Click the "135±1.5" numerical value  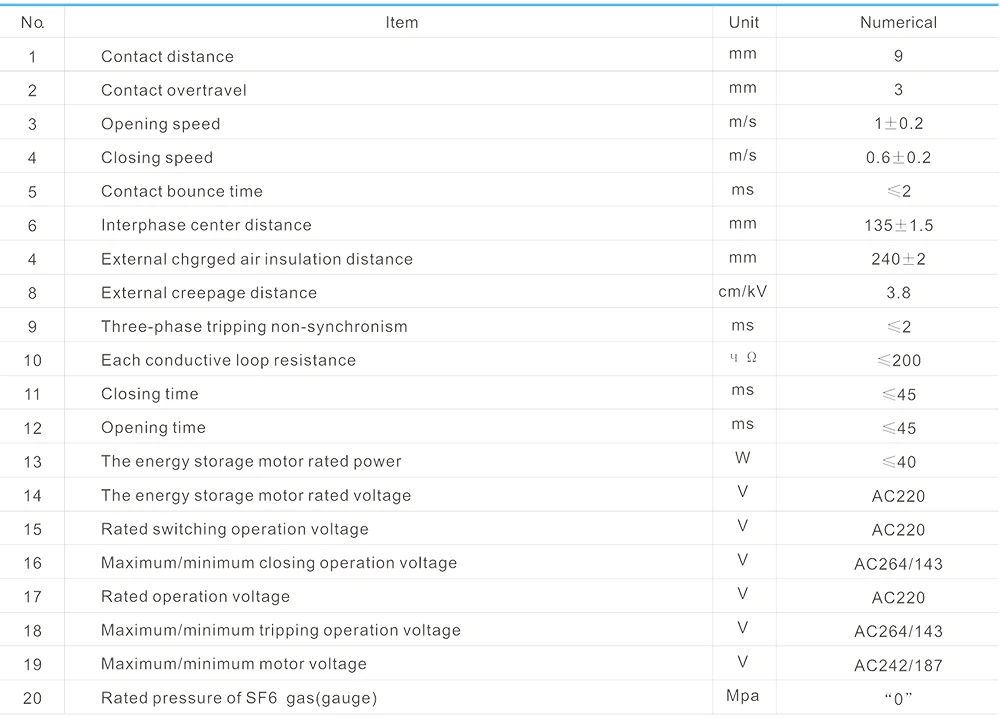tap(898, 226)
